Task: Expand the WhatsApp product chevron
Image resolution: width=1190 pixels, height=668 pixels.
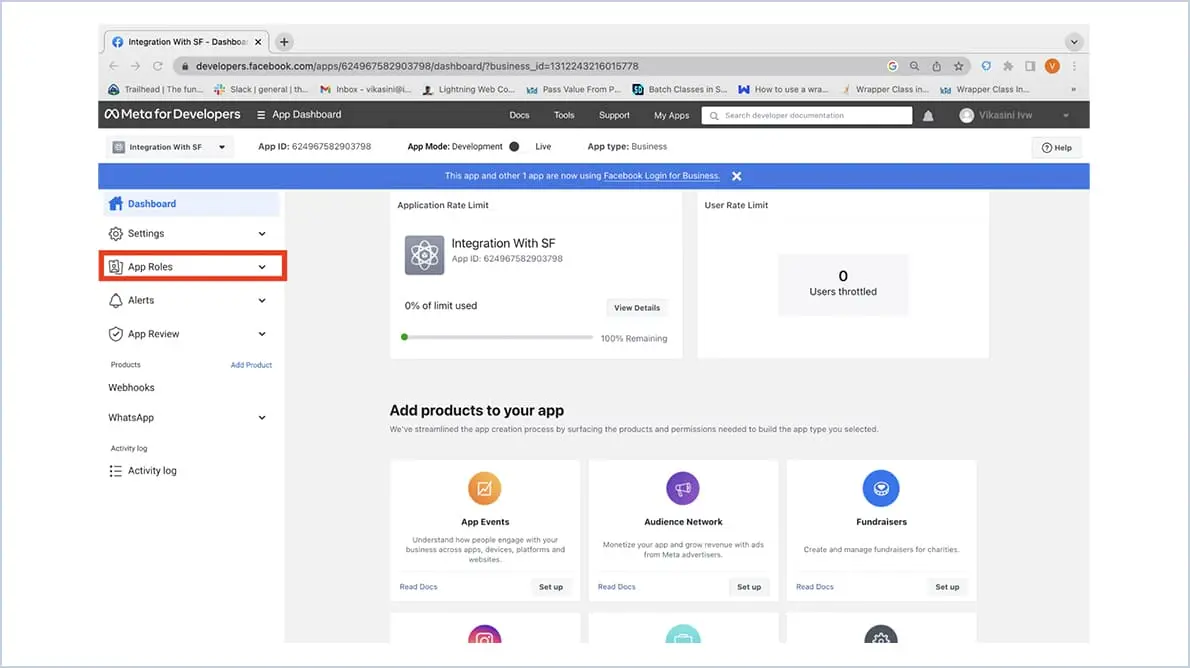Action: click(x=262, y=418)
